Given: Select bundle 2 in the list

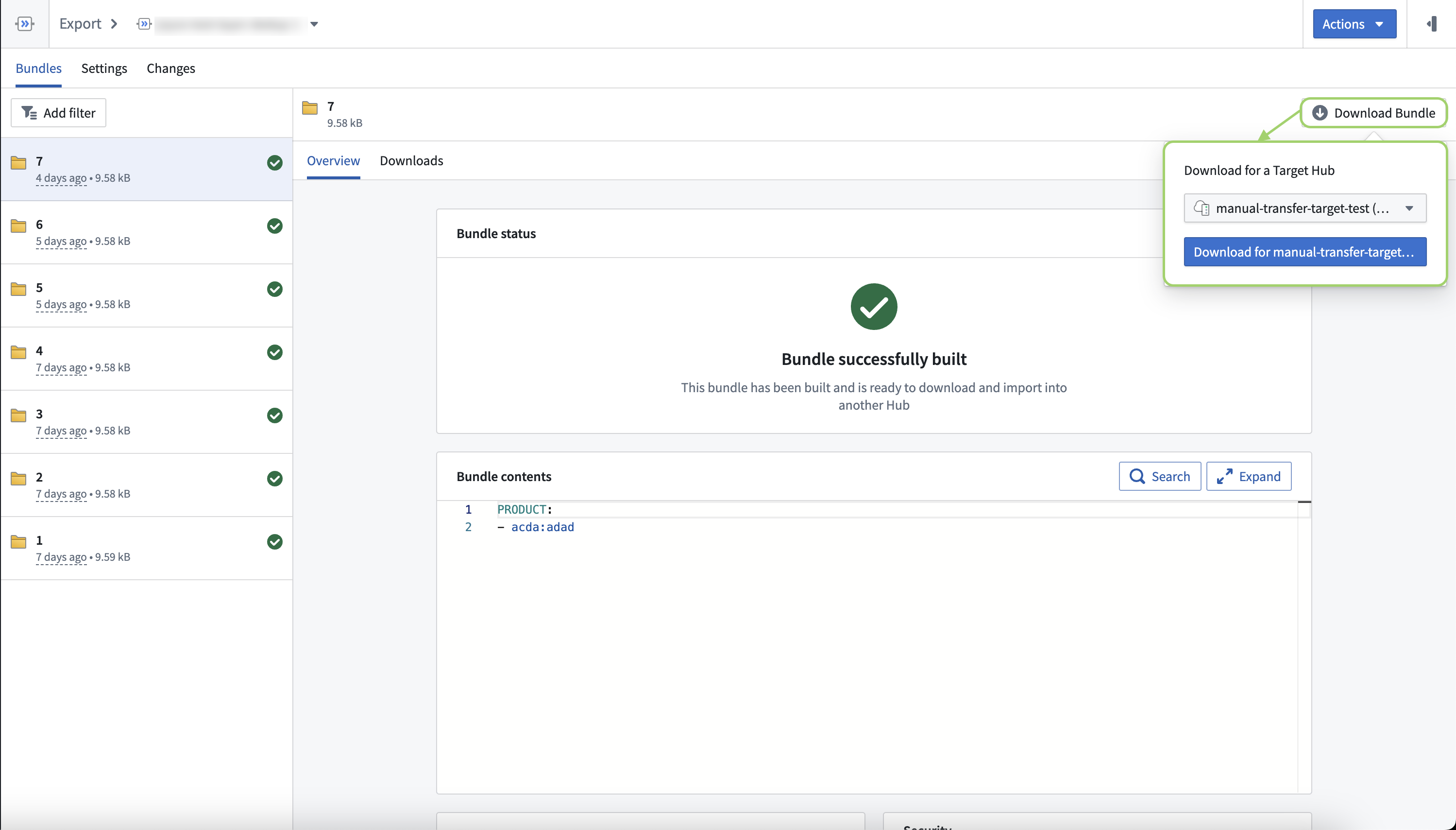Looking at the screenshot, I should click(x=147, y=485).
